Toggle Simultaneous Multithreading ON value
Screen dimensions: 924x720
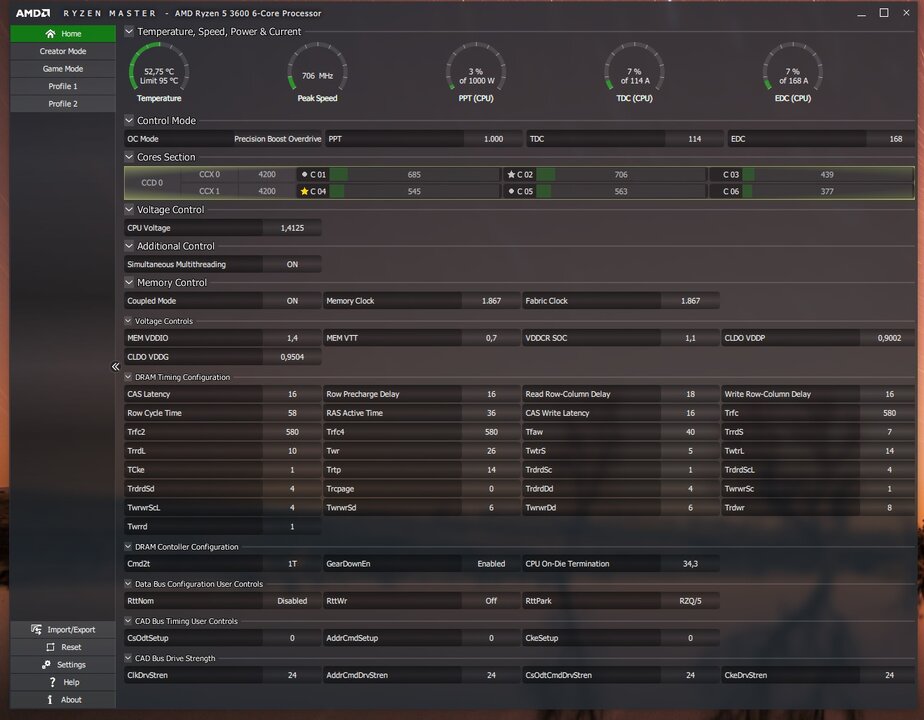click(292, 265)
